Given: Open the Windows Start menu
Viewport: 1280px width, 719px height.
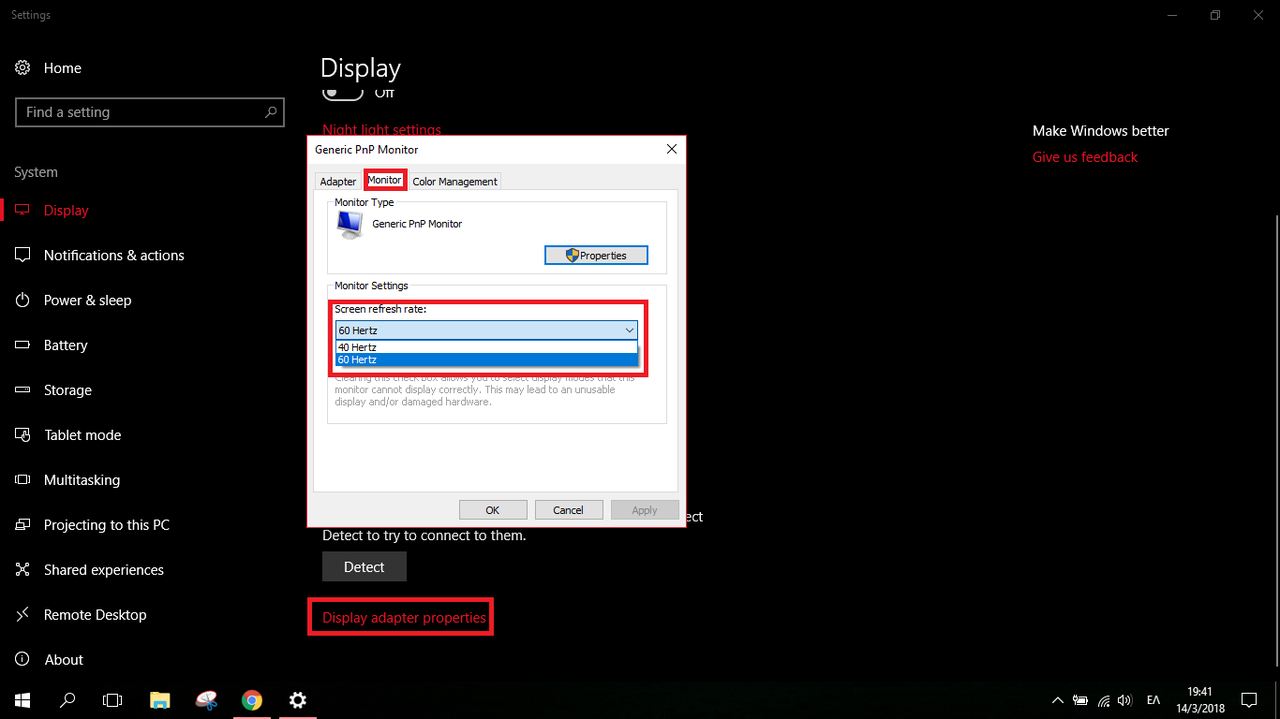Looking at the screenshot, I should coord(22,700).
